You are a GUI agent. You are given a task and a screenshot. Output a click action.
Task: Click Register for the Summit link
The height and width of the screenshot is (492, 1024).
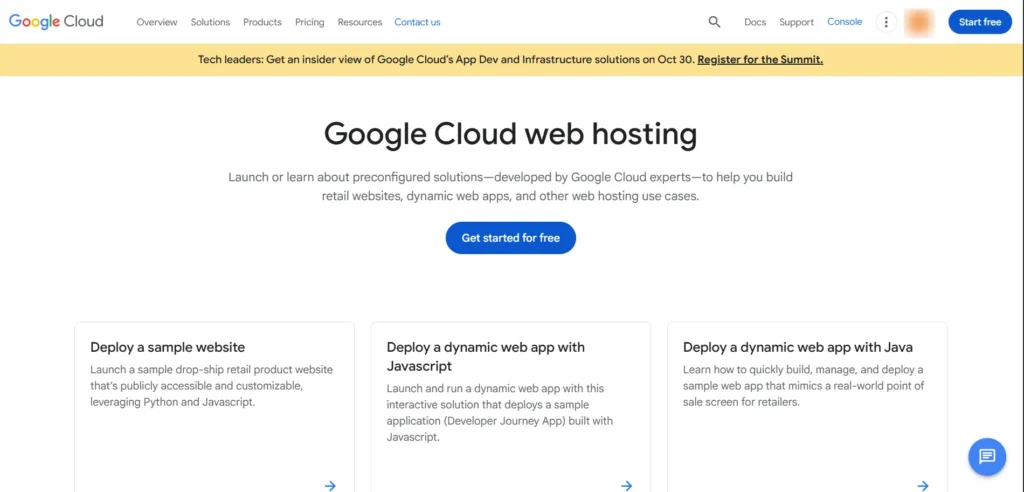pyautogui.click(x=760, y=59)
